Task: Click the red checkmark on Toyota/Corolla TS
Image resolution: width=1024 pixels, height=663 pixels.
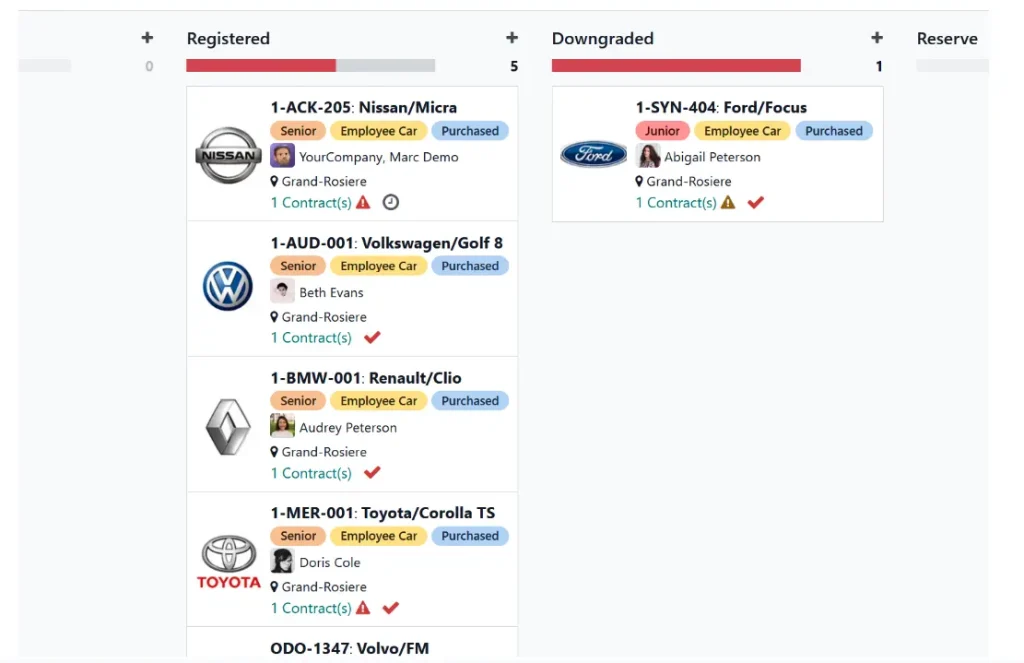Action: point(391,608)
